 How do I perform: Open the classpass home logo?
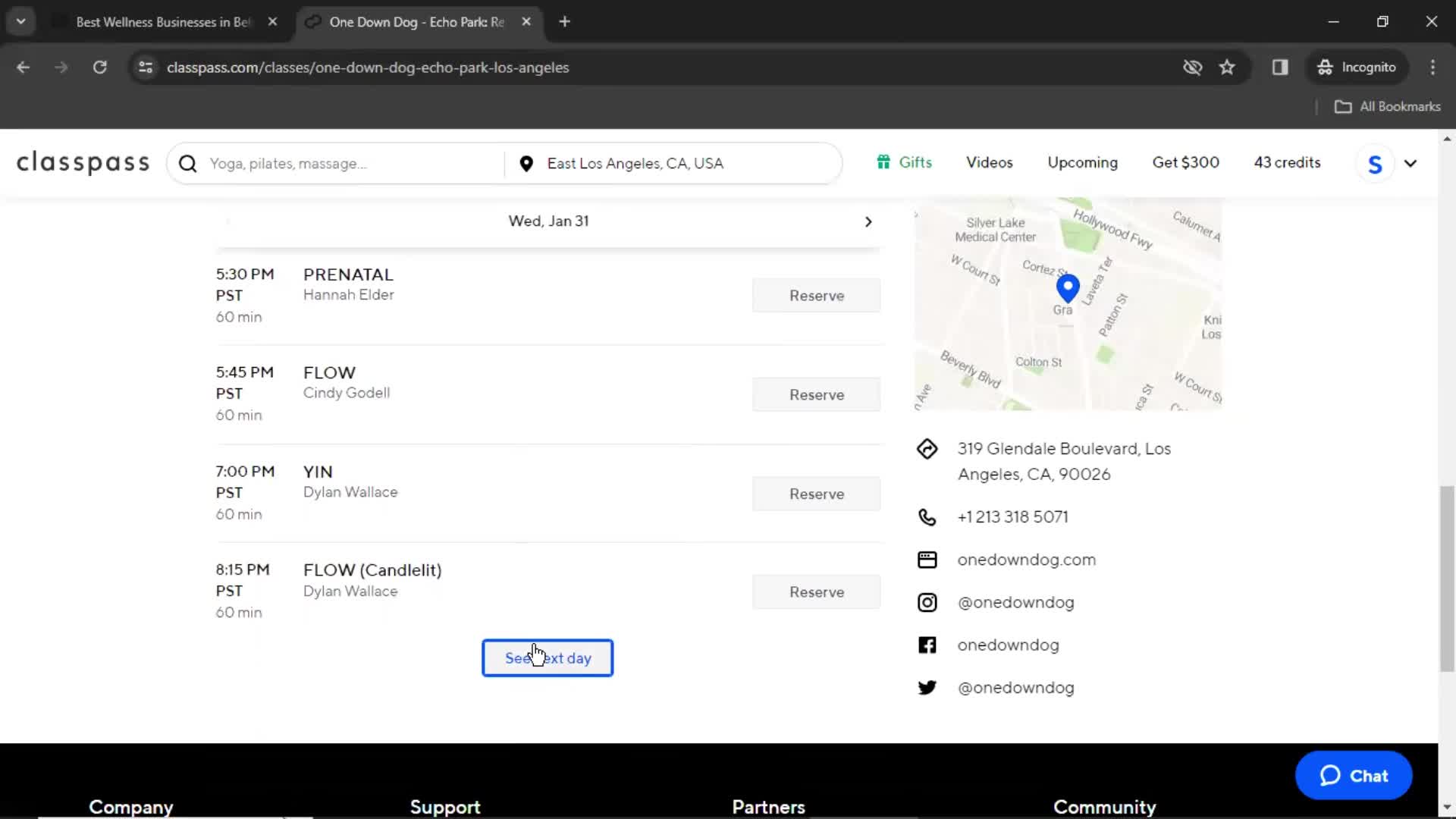tap(83, 163)
